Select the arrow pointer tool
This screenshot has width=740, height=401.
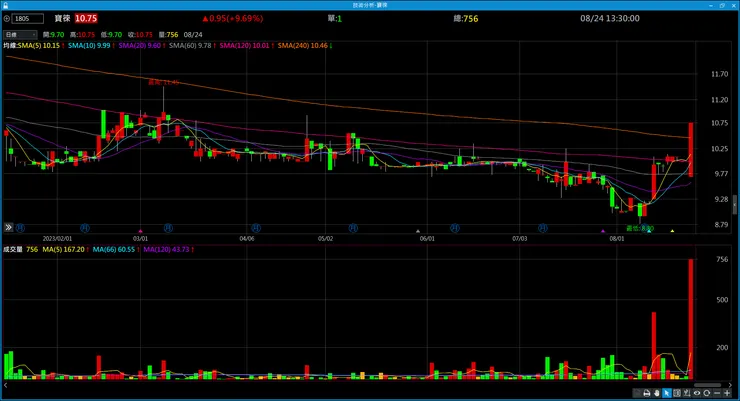tap(666, 393)
